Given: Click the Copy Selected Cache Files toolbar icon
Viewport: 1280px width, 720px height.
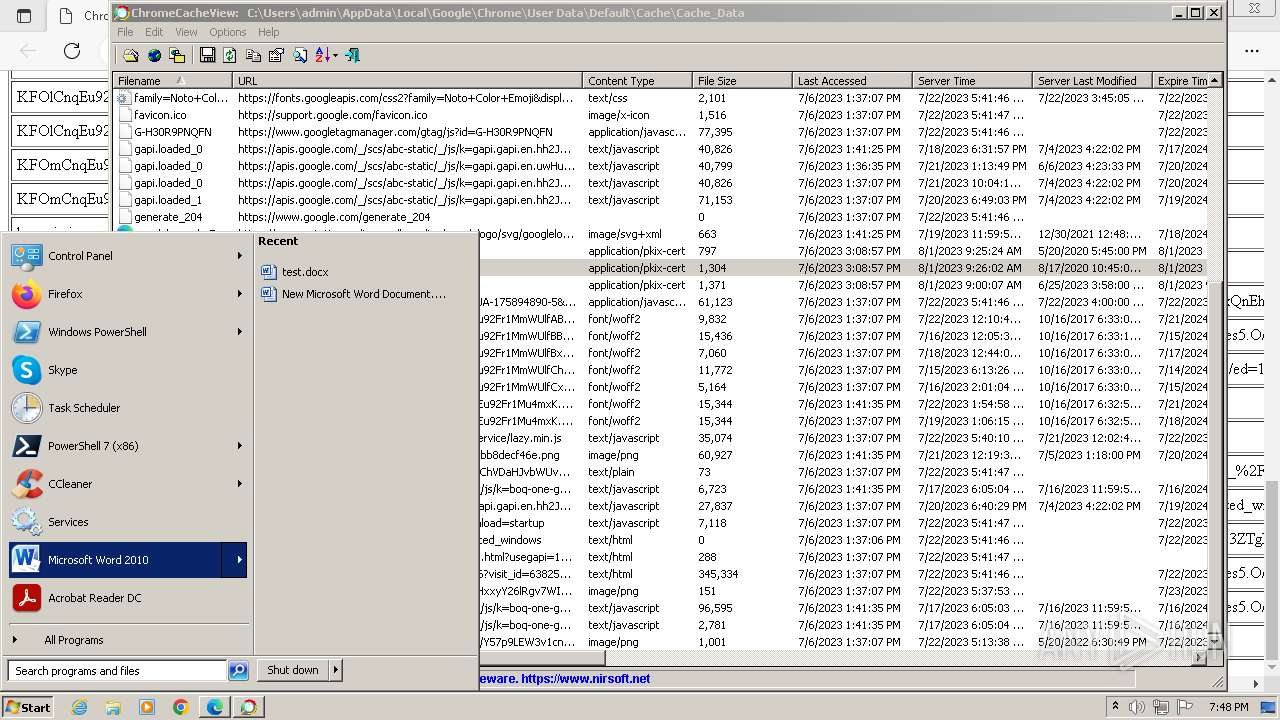Looking at the screenshot, I should pyautogui.click(x=178, y=55).
